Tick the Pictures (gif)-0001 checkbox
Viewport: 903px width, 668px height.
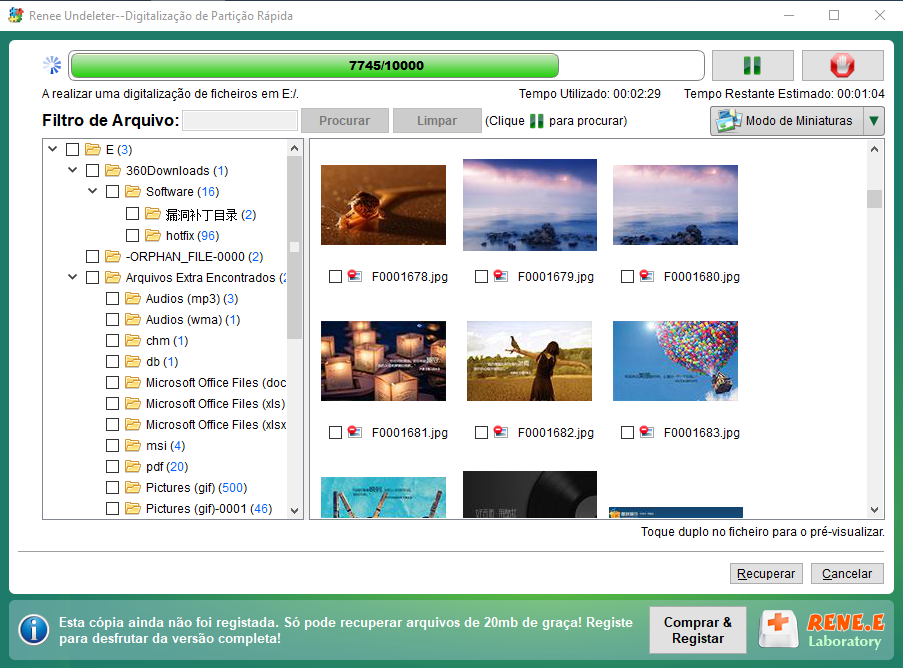tap(113, 508)
